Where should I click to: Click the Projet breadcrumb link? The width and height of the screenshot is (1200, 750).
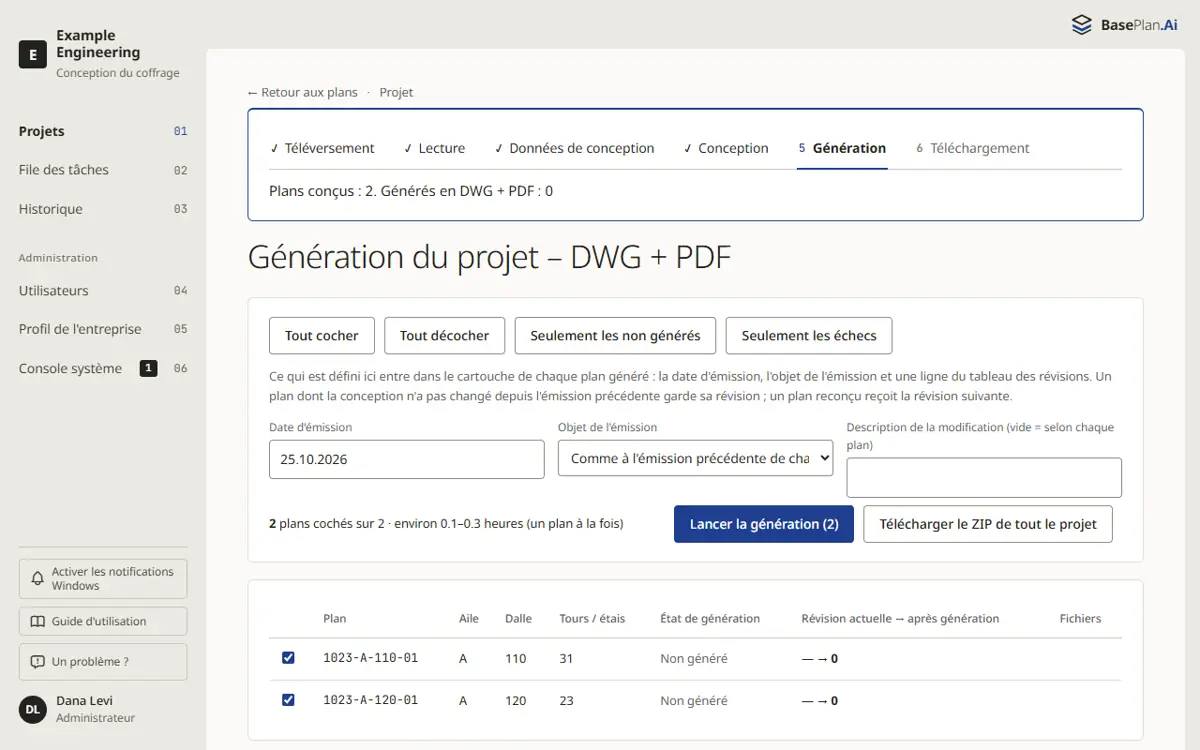[396, 92]
